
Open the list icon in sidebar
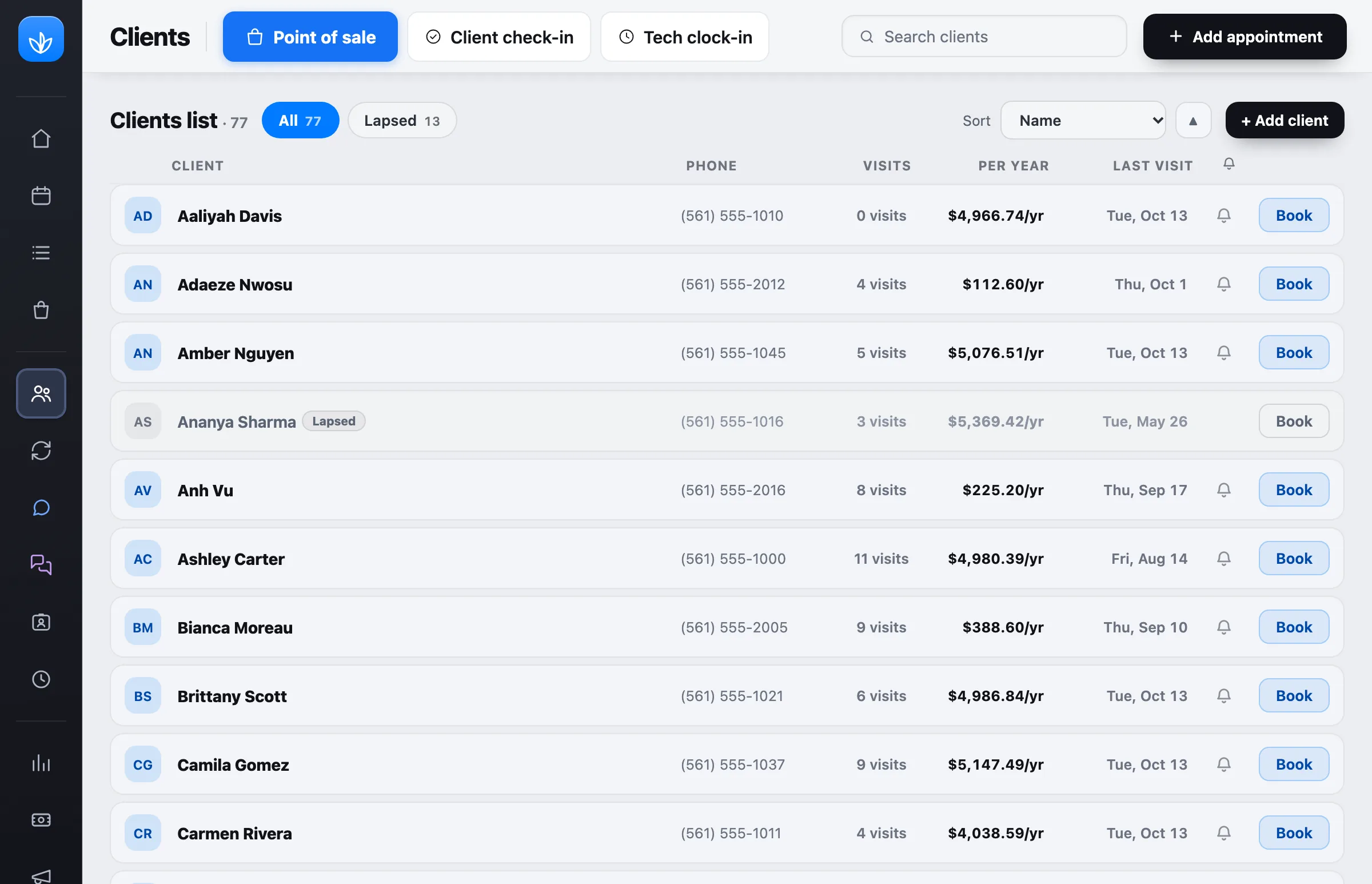pyautogui.click(x=41, y=253)
